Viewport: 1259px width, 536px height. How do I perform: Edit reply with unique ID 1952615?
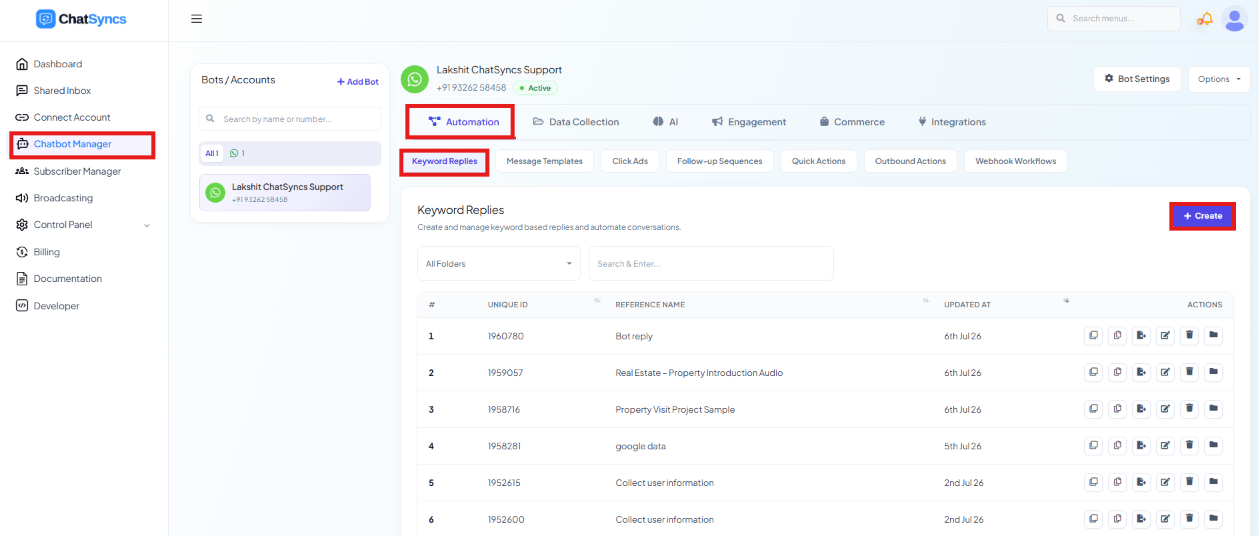click(1165, 482)
